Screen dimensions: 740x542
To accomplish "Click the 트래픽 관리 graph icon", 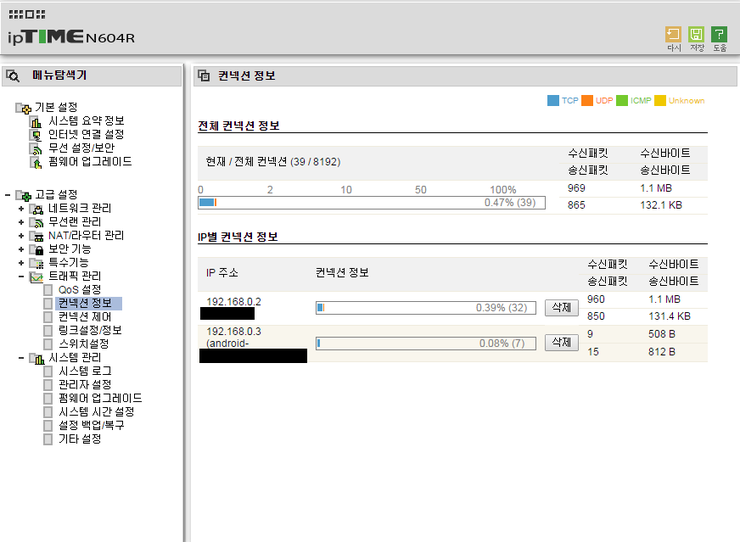I will point(36,277).
